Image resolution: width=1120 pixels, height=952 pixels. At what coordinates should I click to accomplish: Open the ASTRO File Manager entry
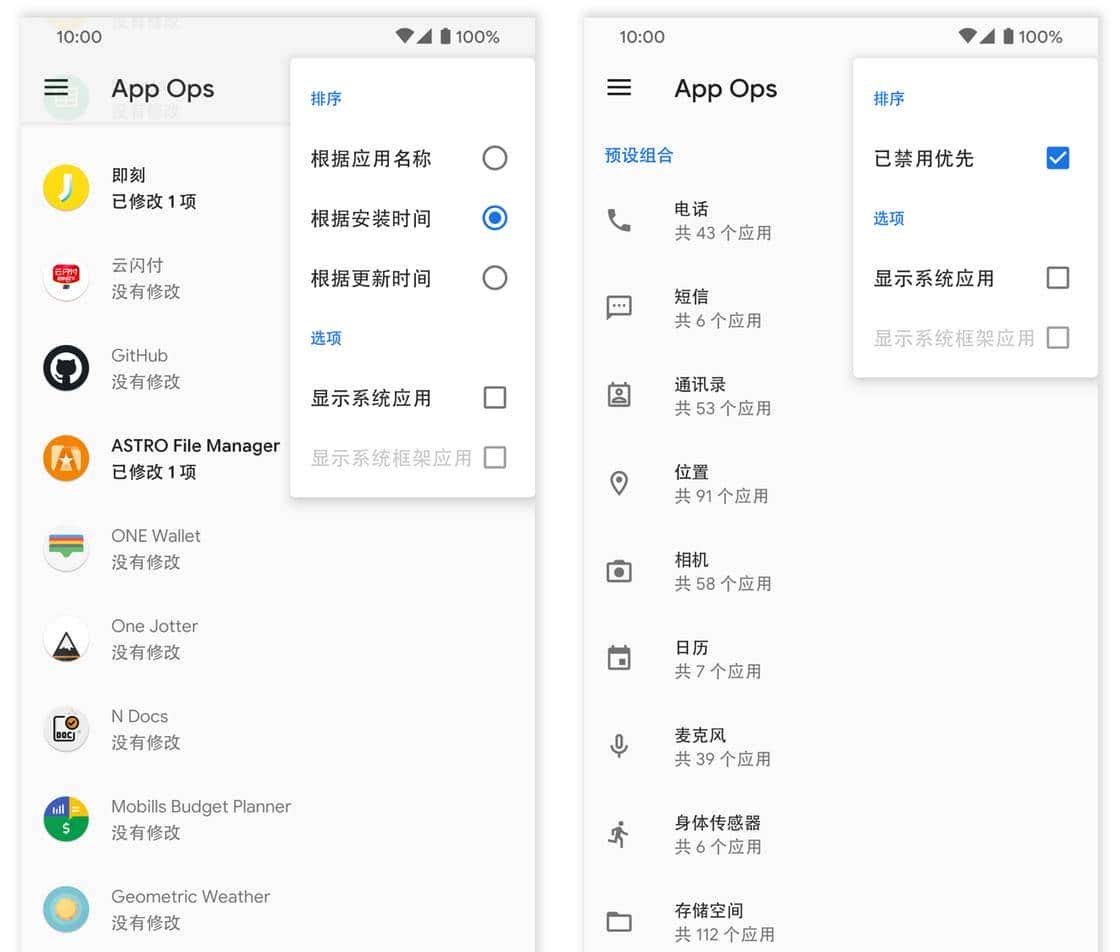[x=66, y=458]
